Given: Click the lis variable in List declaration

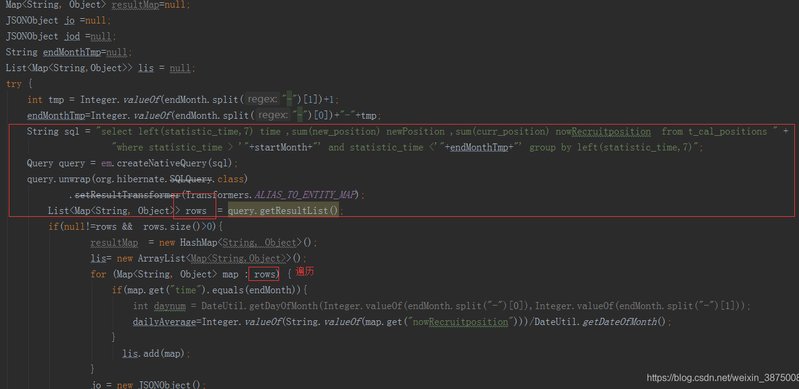Looking at the screenshot, I should pos(146,68).
